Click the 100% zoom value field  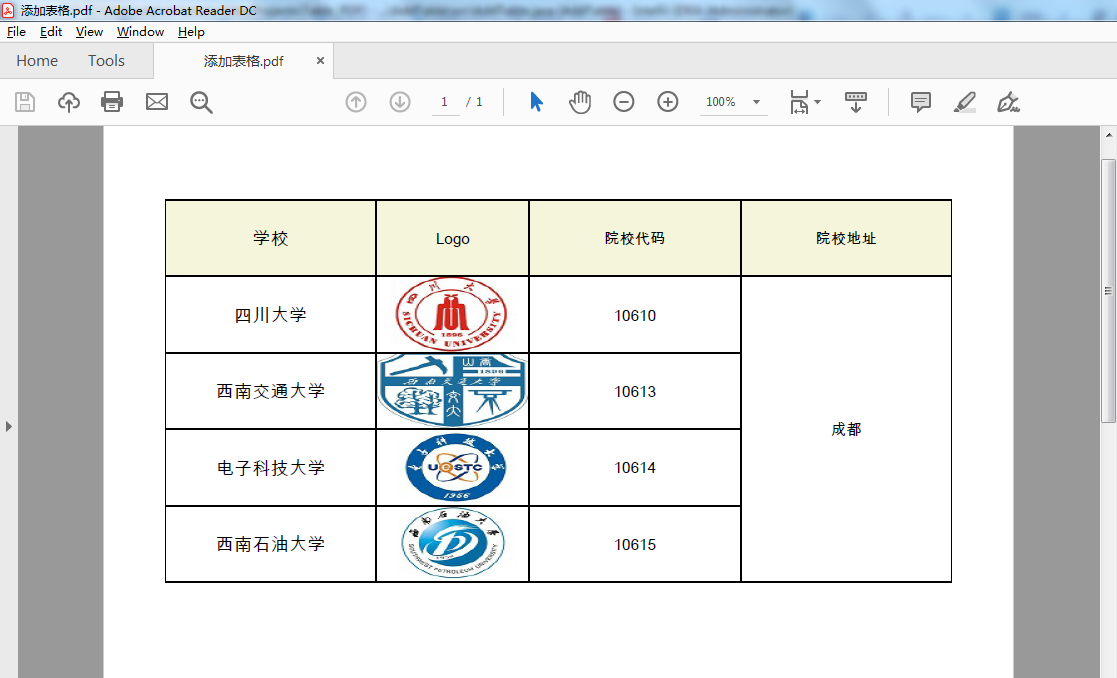(721, 102)
